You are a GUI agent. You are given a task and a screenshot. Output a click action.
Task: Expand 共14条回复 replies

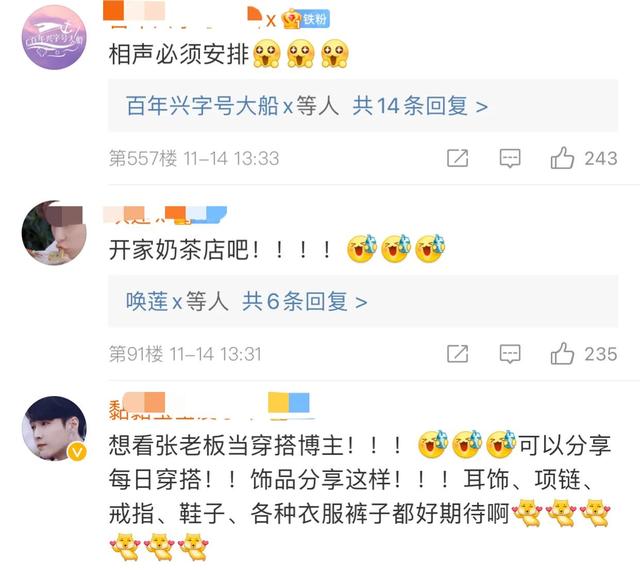click(420, 106)
